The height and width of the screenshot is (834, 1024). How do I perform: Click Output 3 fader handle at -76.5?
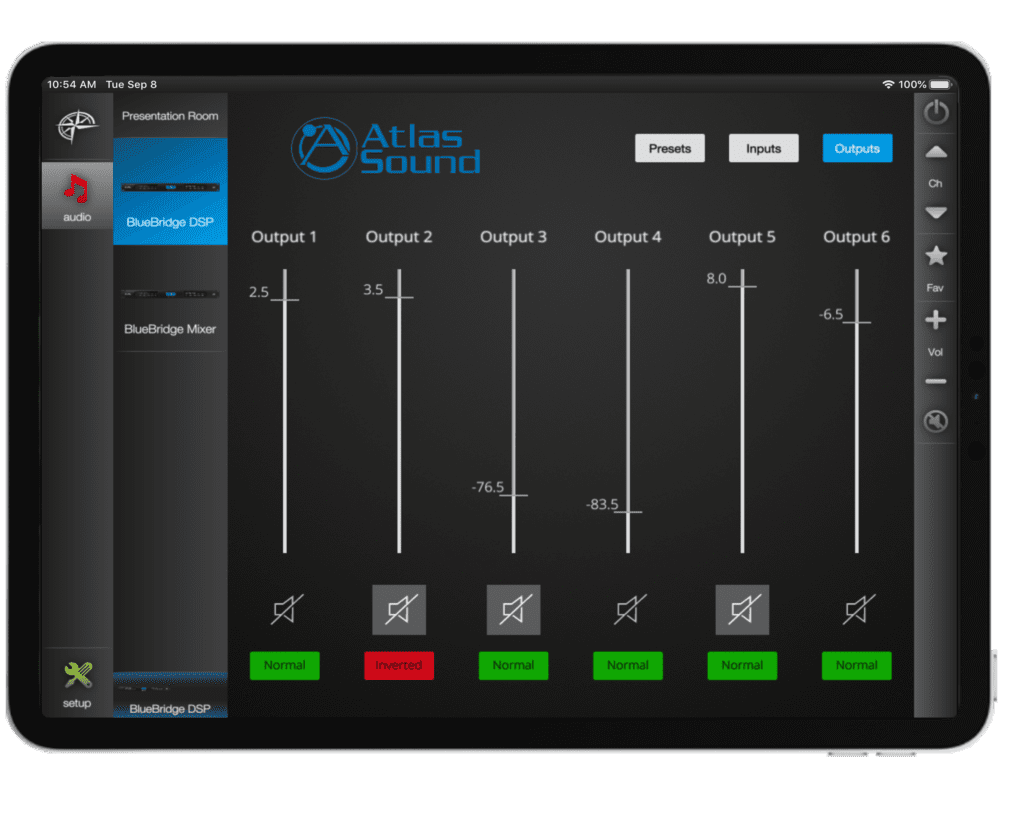pos(513,496)
